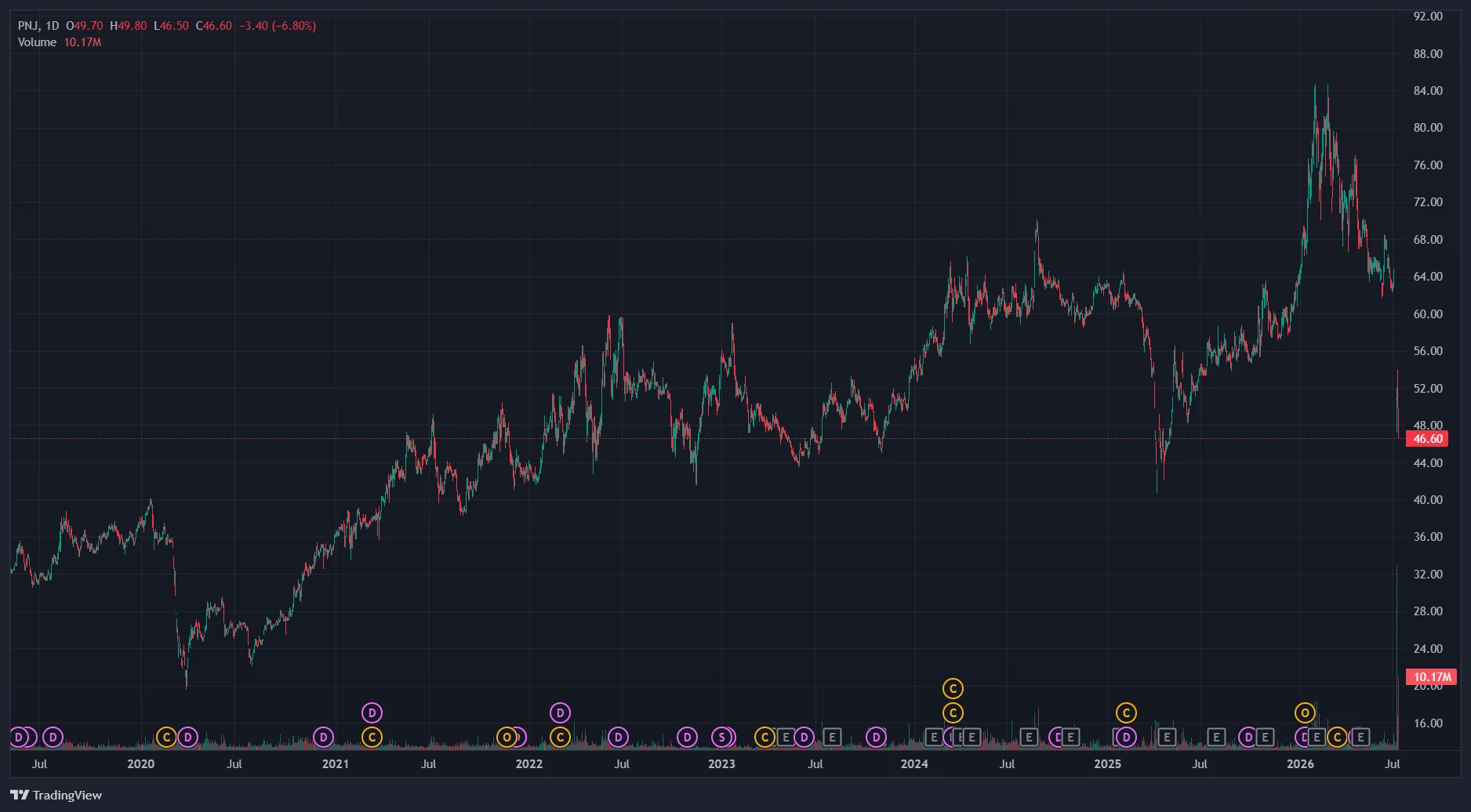This screenshot has width=1471, height=812.
Task: Open the orange O marker before 2022
Action: pos(507,738)
